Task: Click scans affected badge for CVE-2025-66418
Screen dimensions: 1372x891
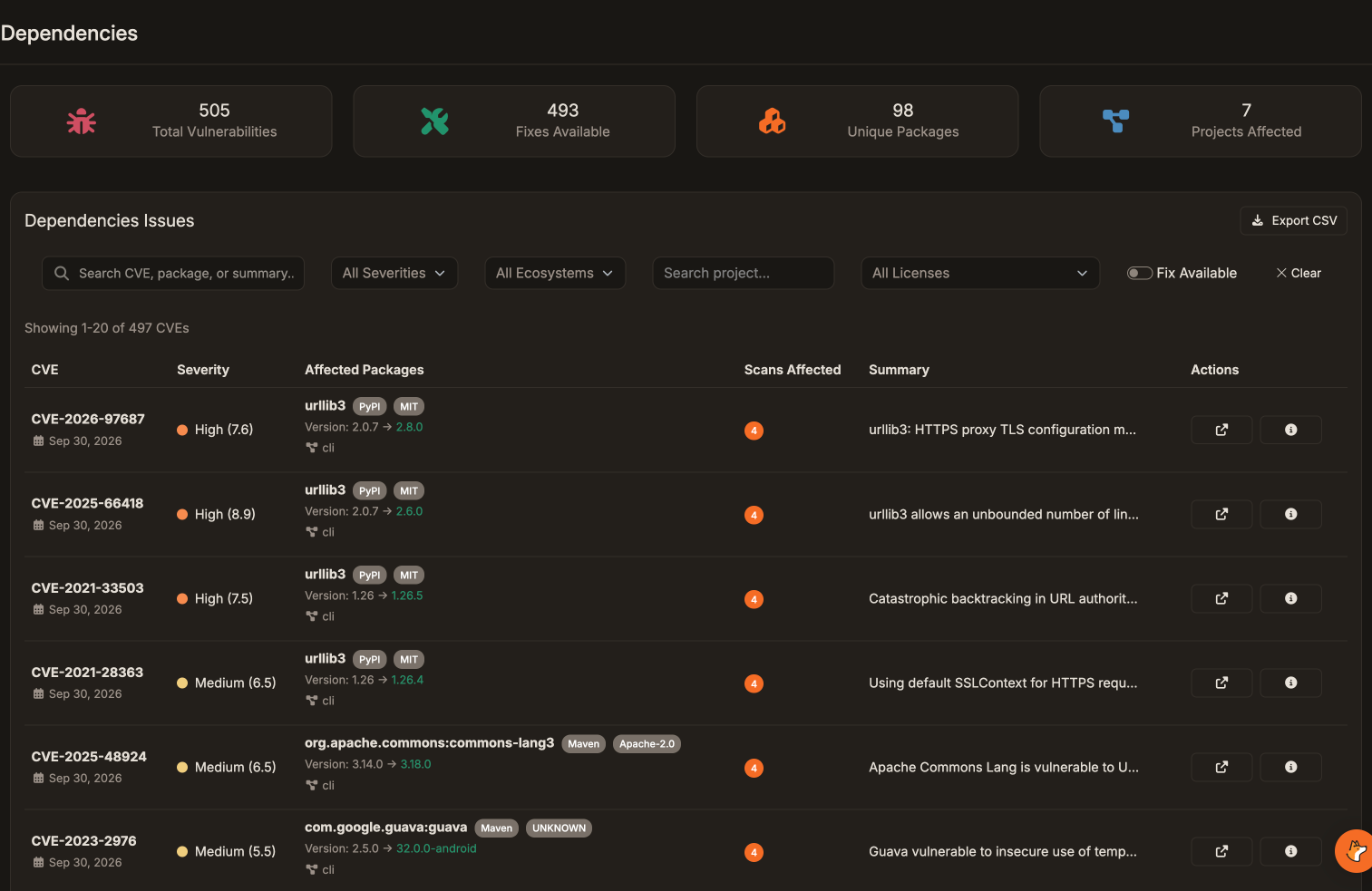Action: [x=754, y=515]
